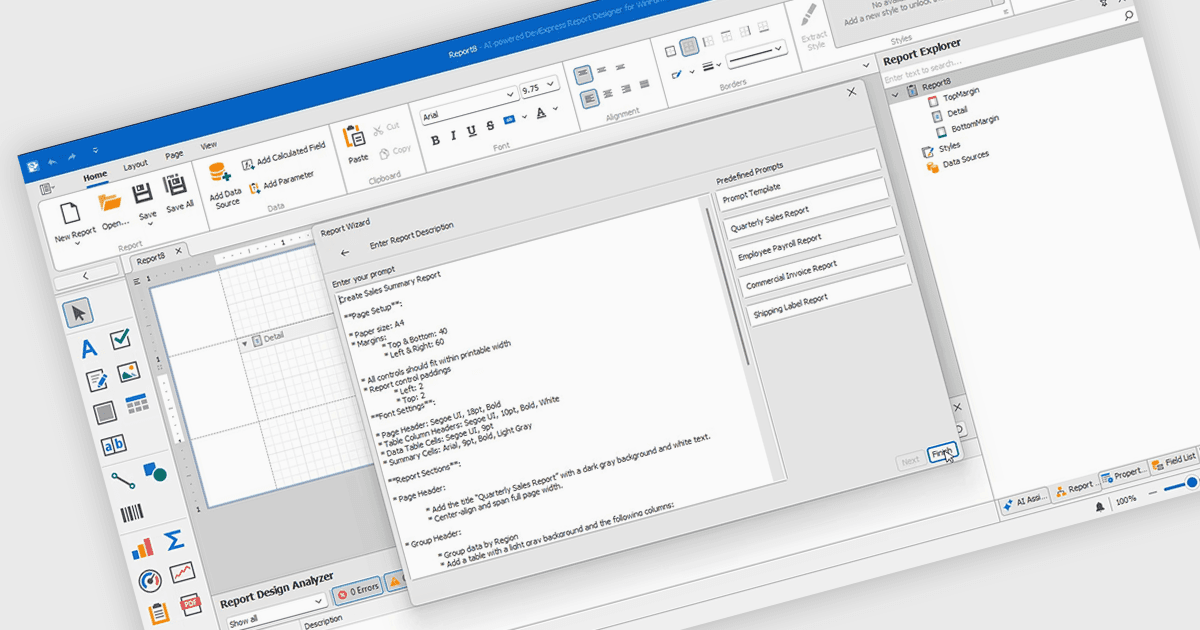Switch to the Home ribbon tab
This screenshot has width=1200, height=630.
(x=95, y=176)
